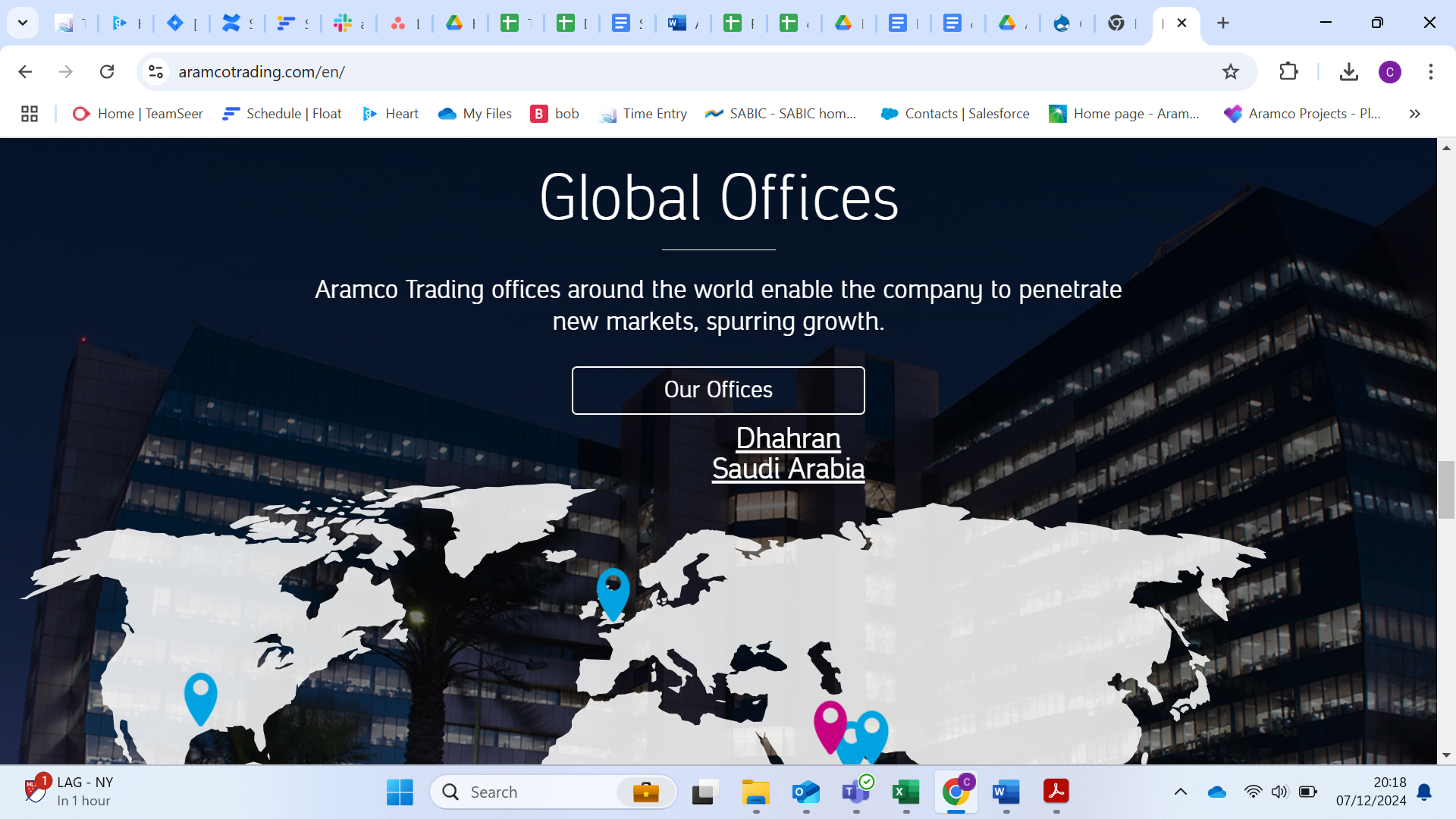Viewport: 1456px width, 819px height.
Task: Open the OneDrive tray icon
Action: click(1217, 792)
